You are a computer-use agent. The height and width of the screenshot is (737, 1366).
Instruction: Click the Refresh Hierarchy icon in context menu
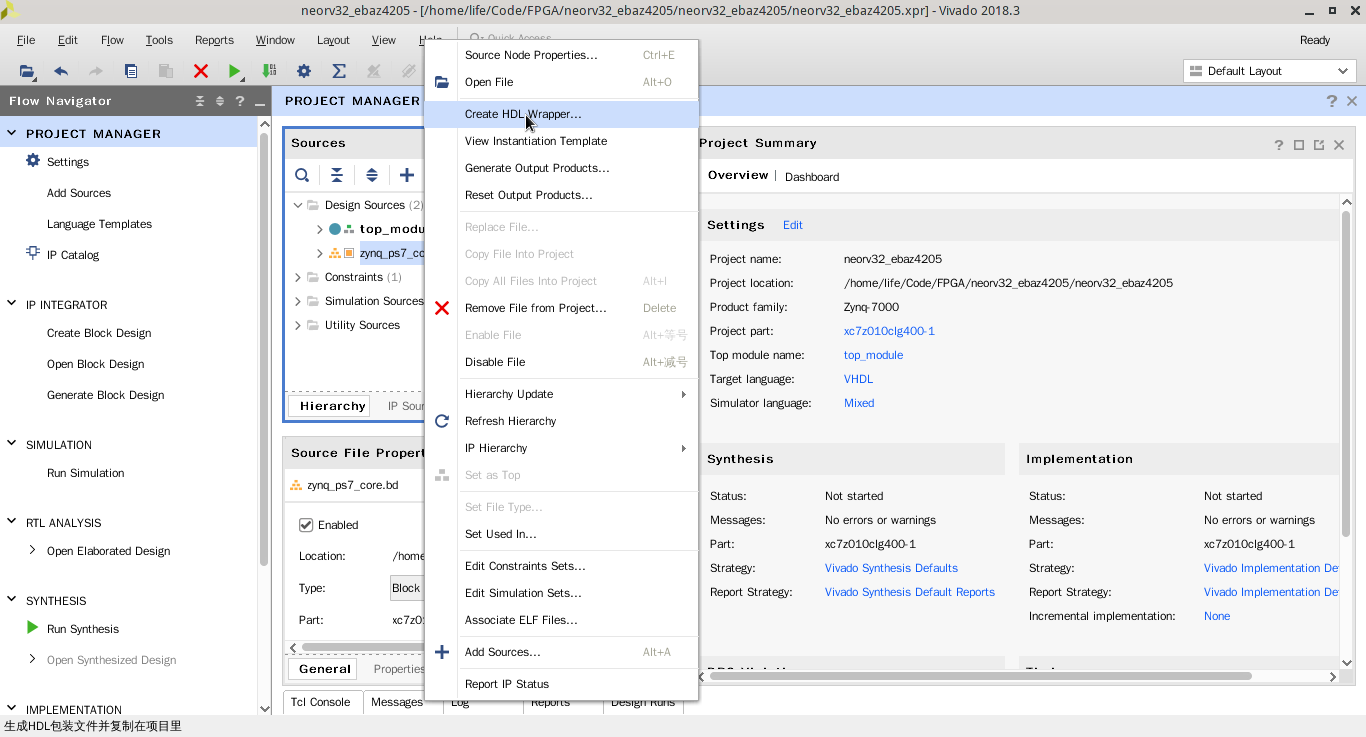point(442,421)
